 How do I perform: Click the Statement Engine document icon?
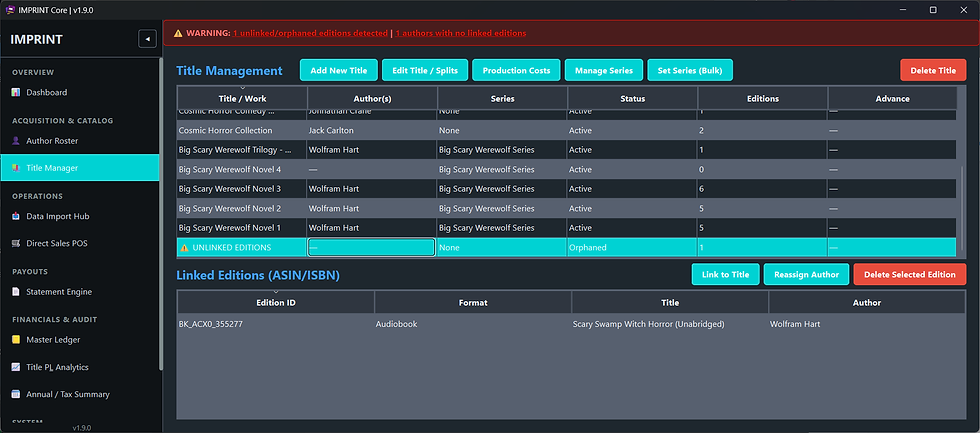16,292
